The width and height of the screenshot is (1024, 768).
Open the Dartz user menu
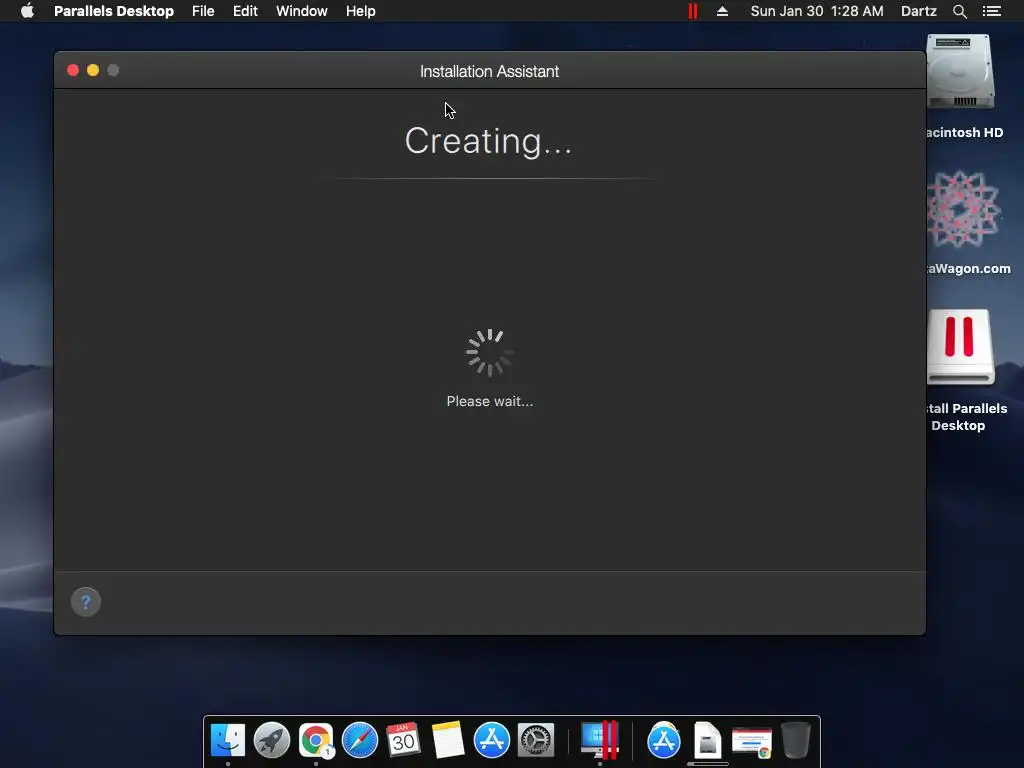point(918,11)
